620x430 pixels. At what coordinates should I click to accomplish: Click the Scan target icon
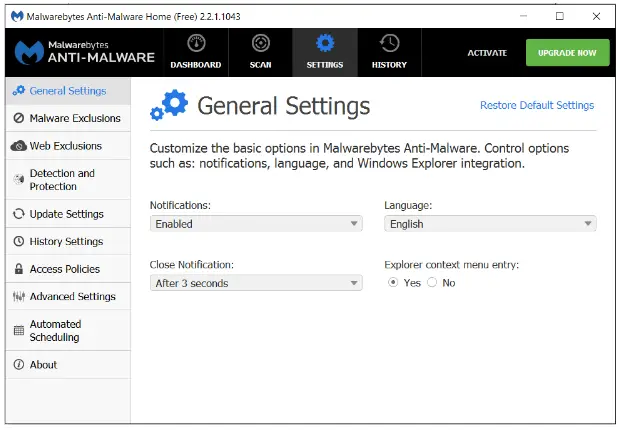(x=261, y=43)
